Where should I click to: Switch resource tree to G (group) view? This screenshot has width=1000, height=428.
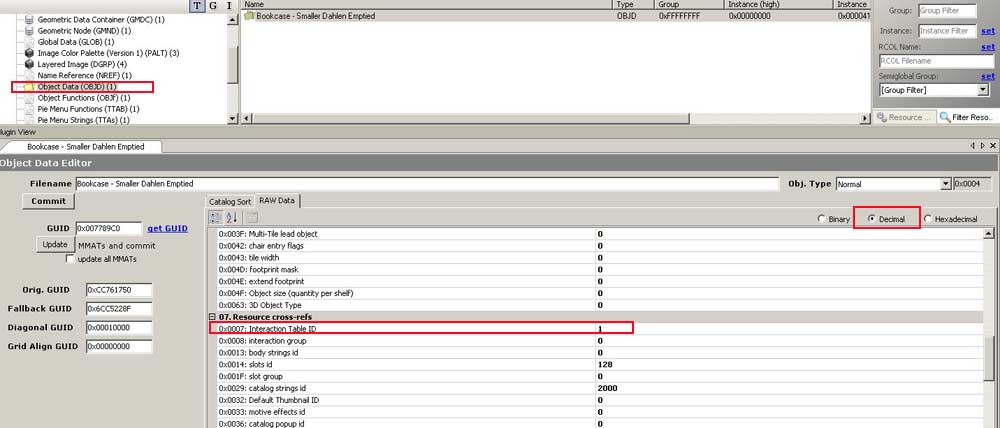(x=212, y=6)
